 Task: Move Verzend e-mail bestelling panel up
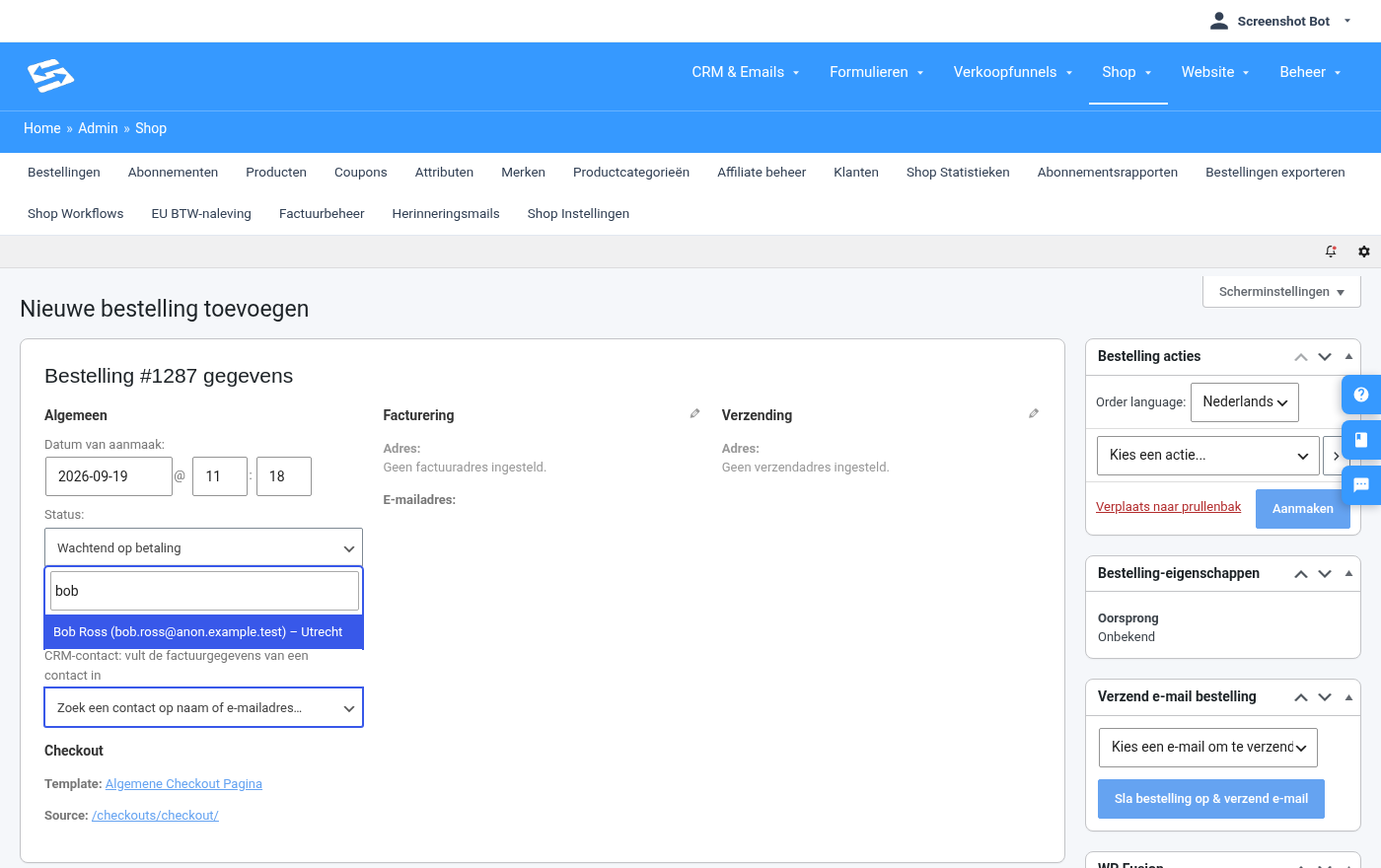(1301, 697)
